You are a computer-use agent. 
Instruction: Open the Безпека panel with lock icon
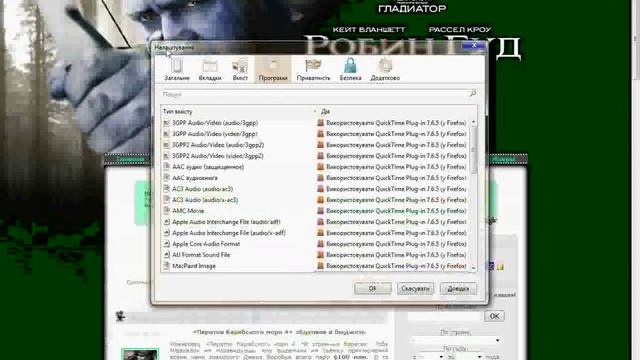pos(350,69)
